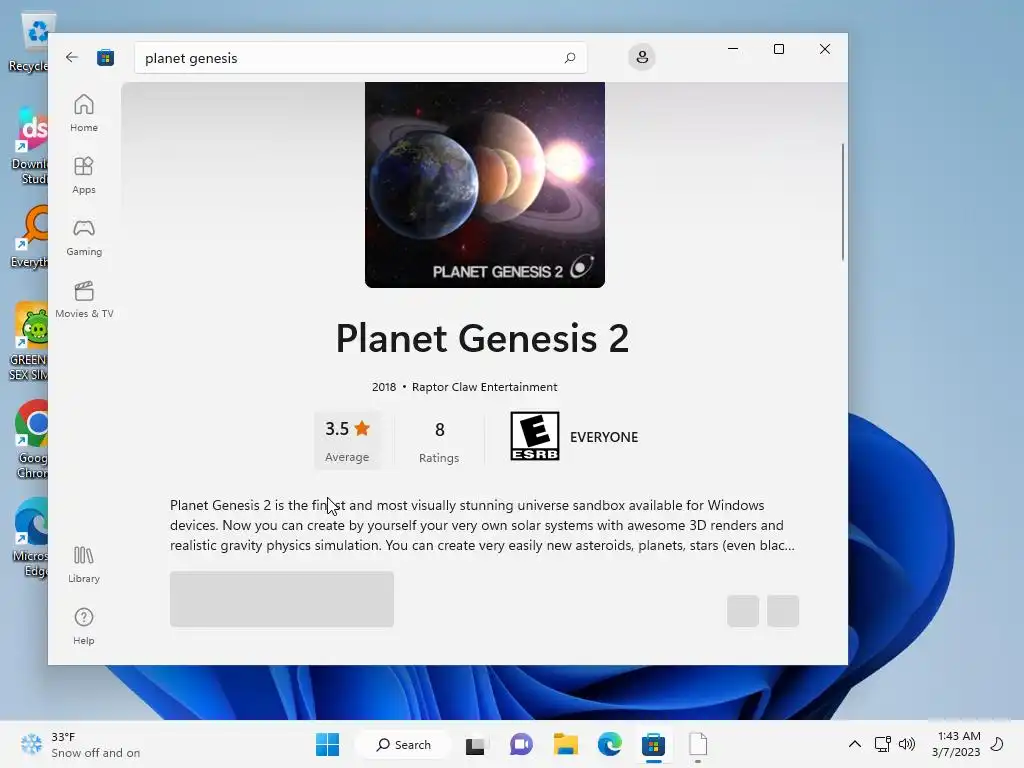This screenshot has height=768, width=1024.
Task: Open Task View from the taskbar
Action: [475, 744]
